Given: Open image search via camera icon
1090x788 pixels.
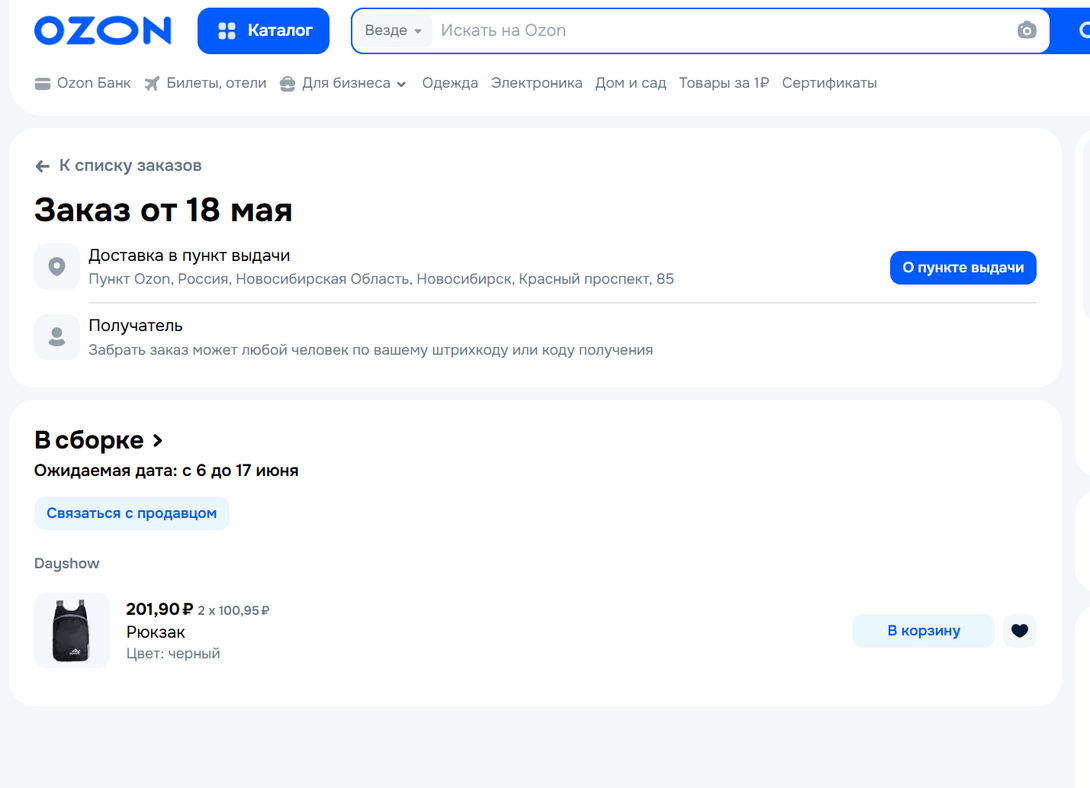Looking at the screenshot, I should pyautogui.click(x=1027, y=31).
